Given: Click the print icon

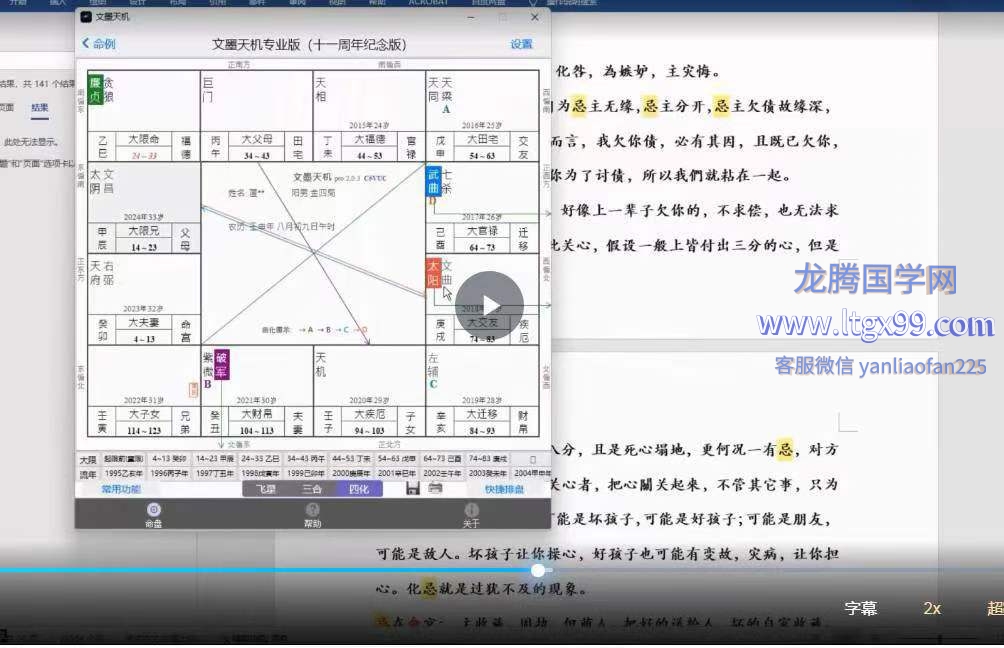Looking at the screenshot, I should click(x=435, y=489).
